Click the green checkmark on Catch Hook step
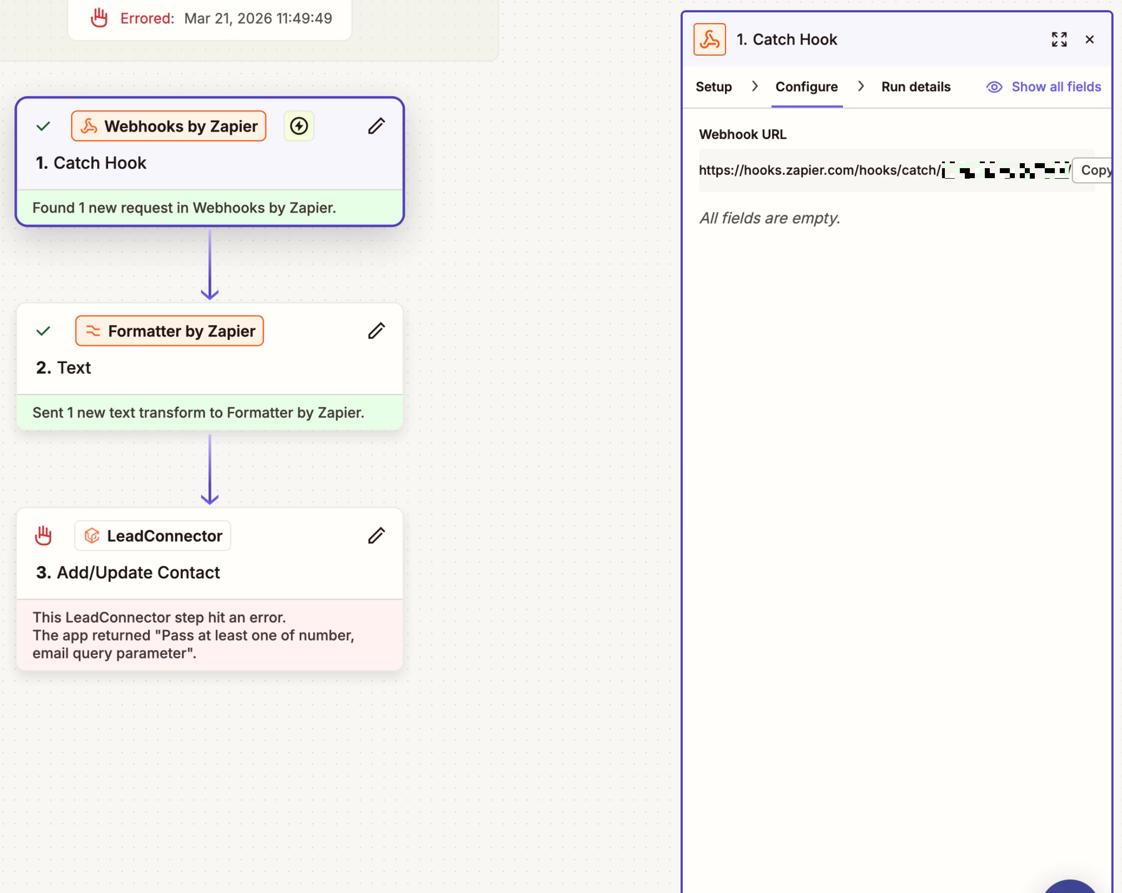This screenshot has height=893, width=1122. tap(43, 127)
